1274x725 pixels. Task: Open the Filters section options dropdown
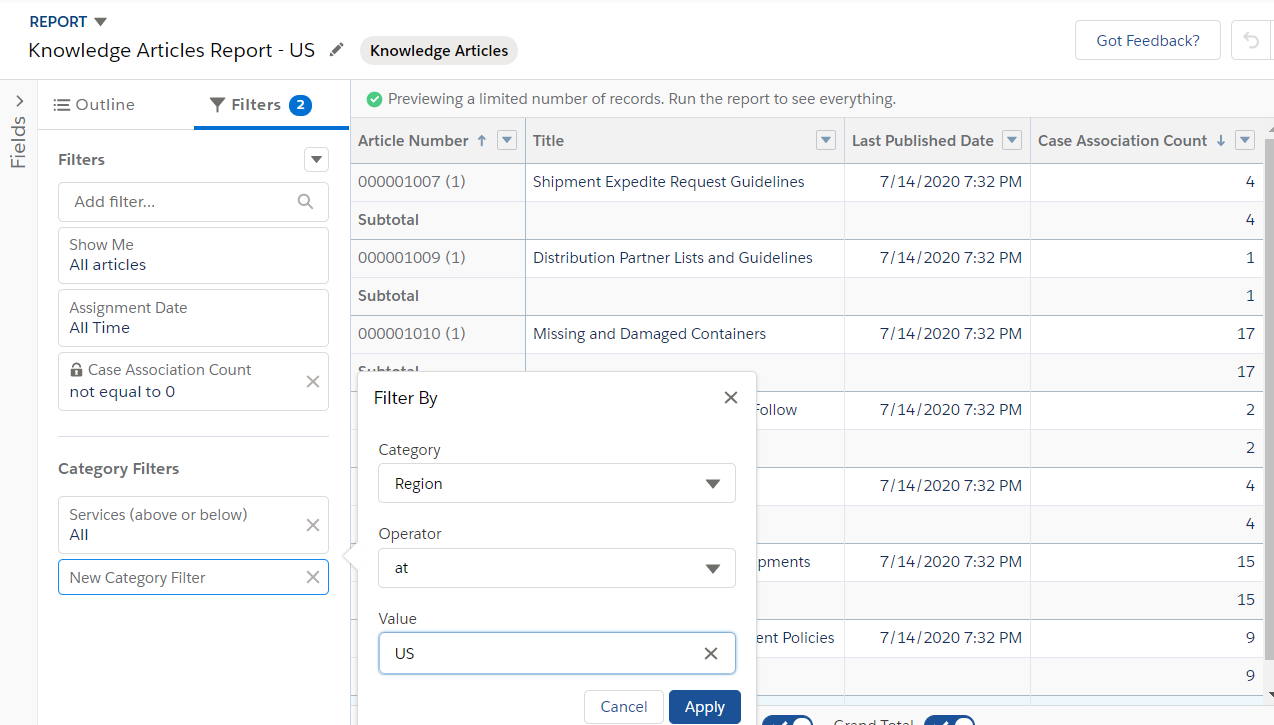pyautogui.click(x=316, y=160)
